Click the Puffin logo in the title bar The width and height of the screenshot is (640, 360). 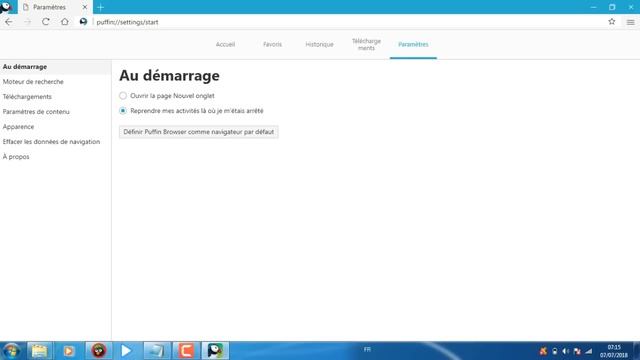(7, 7)
